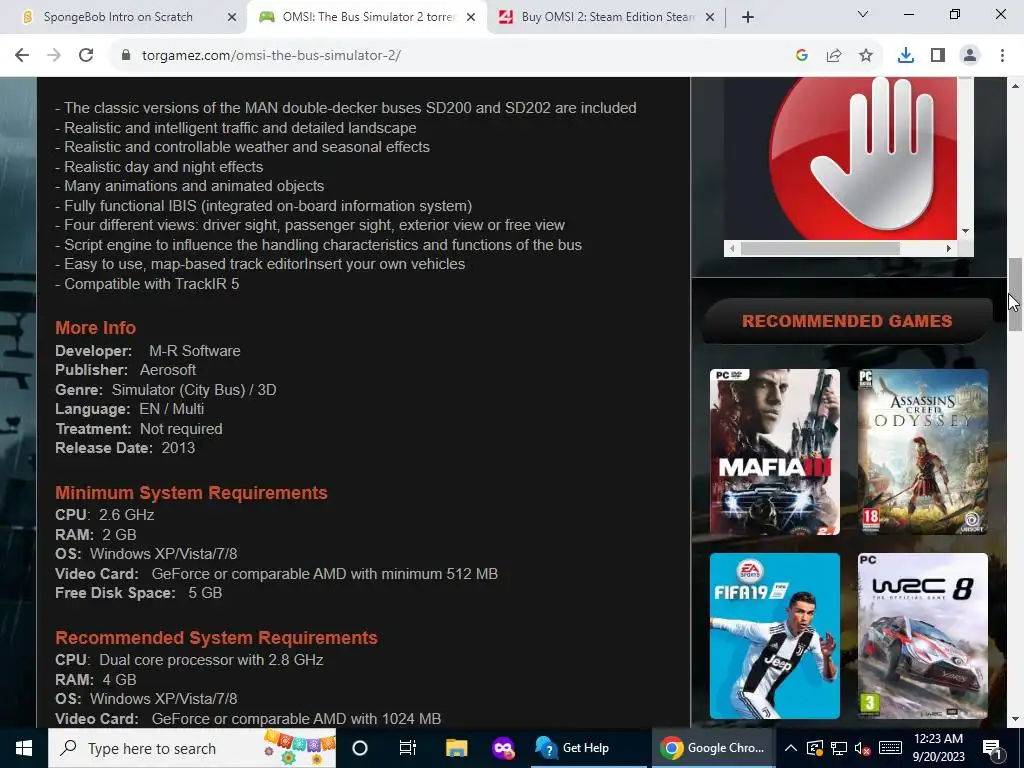Open the Assassin's Creed Odyssey cover

923,452
